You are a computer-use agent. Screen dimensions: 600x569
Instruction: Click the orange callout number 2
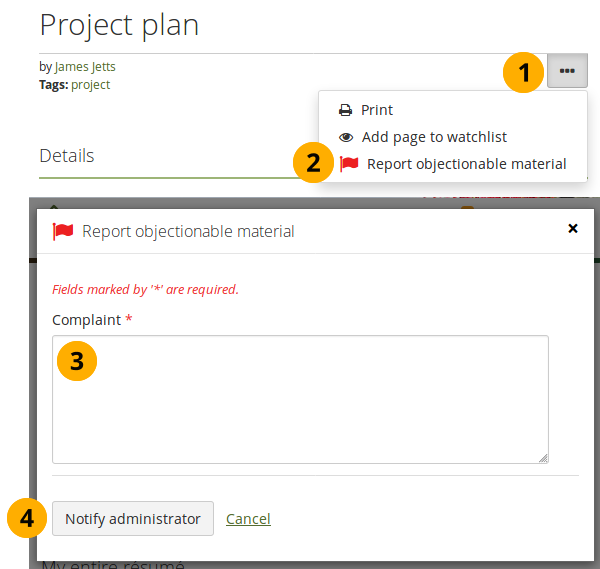(x=314, y=162)
